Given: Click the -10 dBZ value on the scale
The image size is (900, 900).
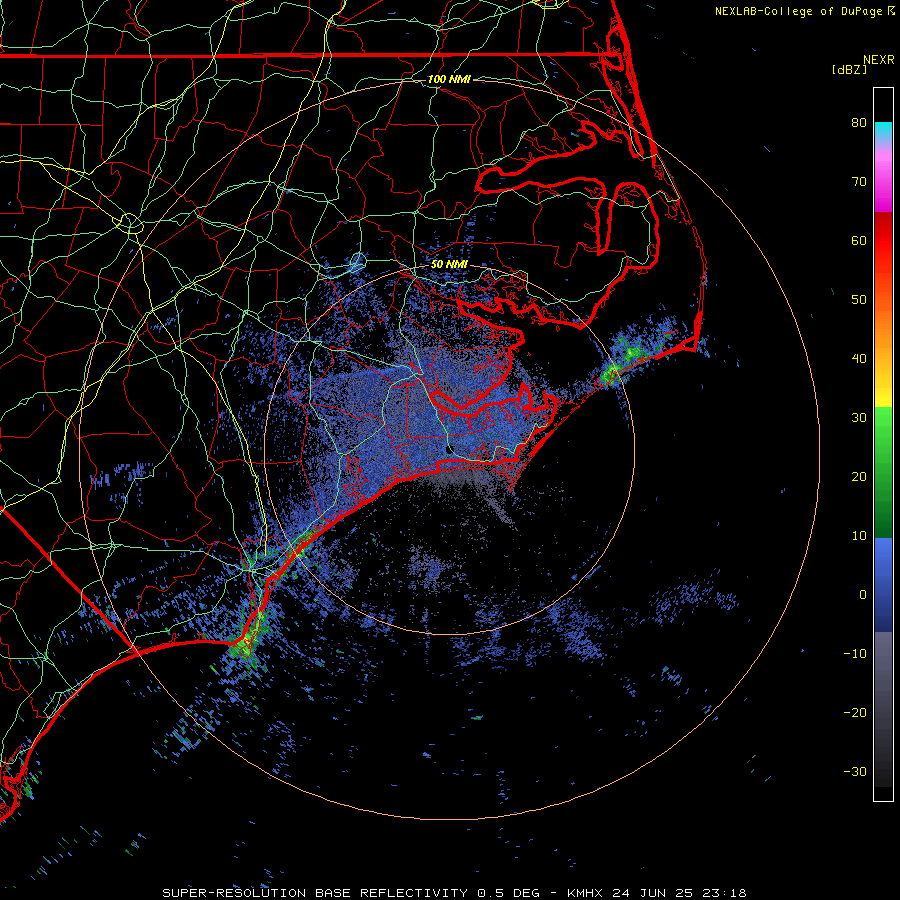Looking at the screenshot, I should click(x=855, y=654).
